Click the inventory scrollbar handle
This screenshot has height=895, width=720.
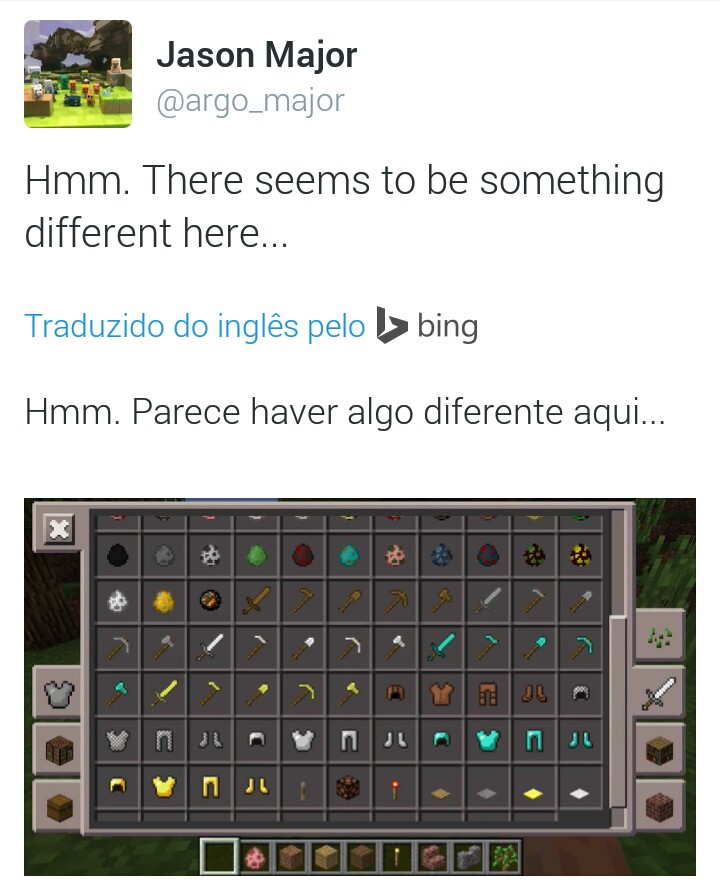point(617,711)
